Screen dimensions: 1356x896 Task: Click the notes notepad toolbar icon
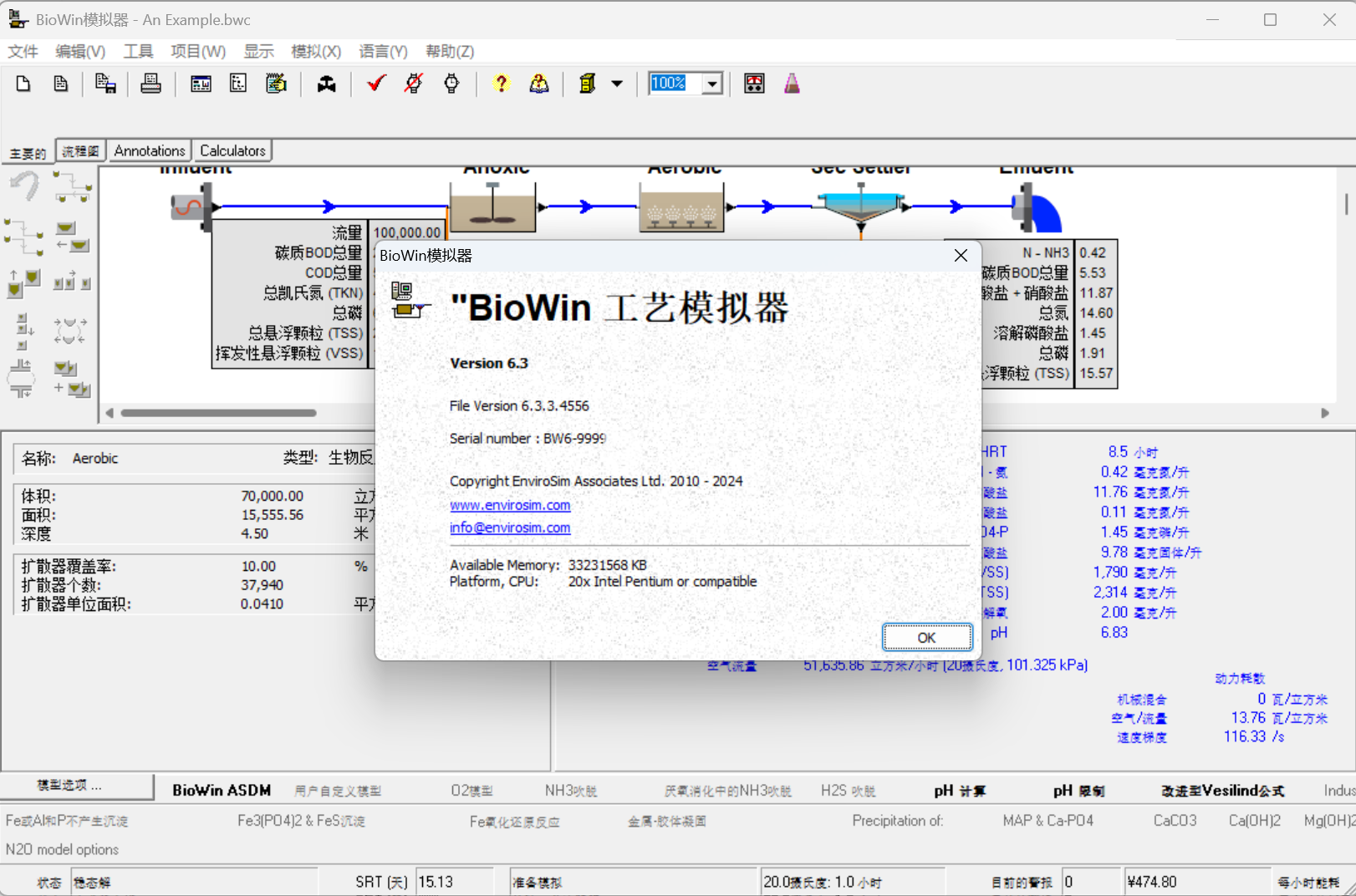coord(276,84)
